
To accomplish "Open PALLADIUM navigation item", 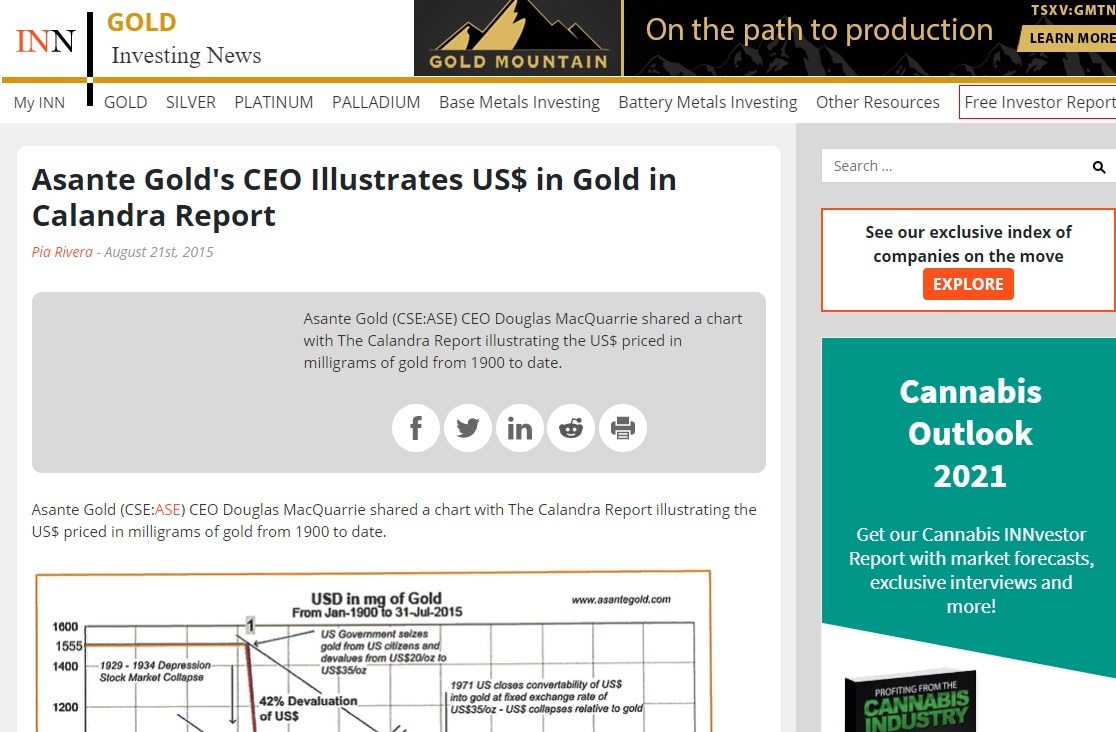I will click(x=376, y=103).
